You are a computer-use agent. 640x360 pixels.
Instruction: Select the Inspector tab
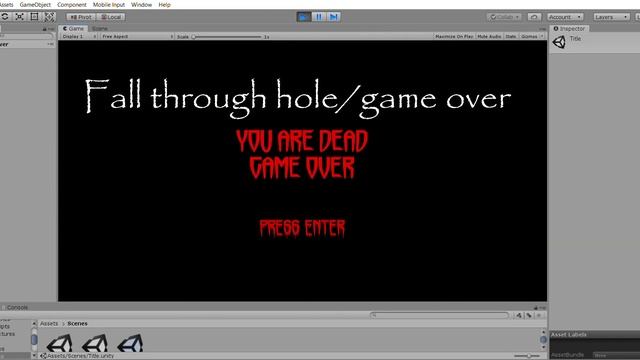569,29
